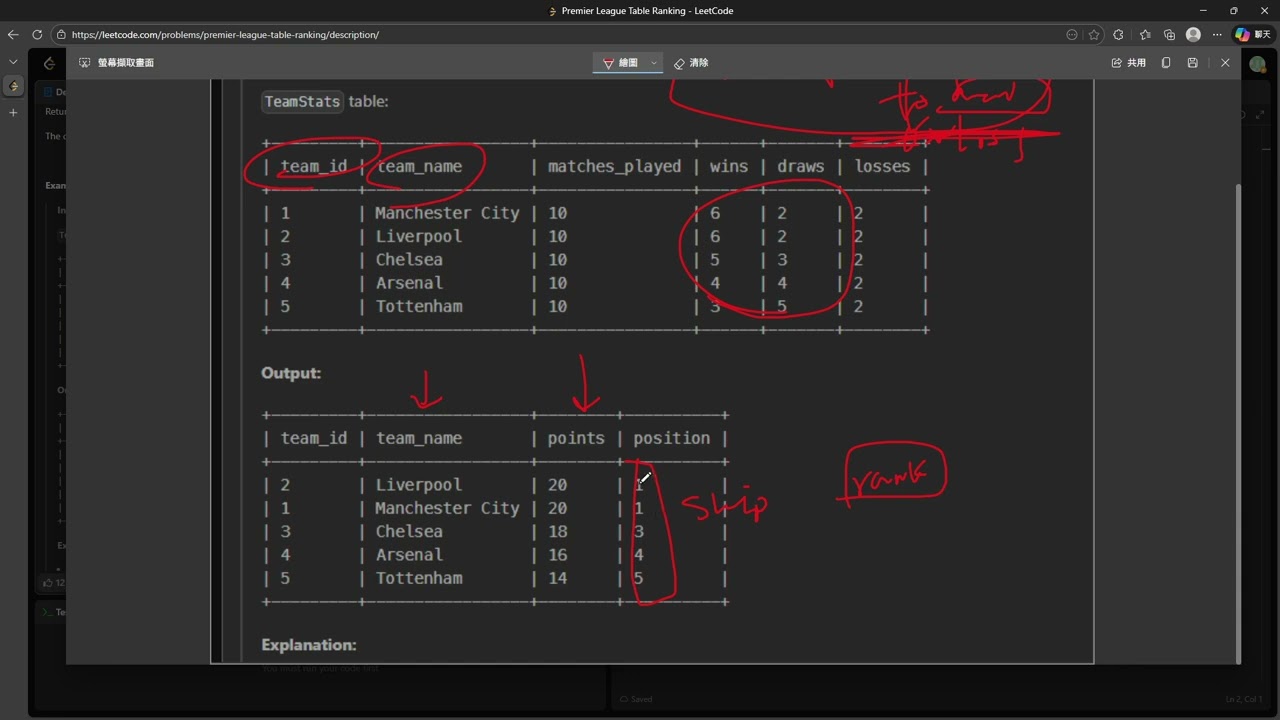The height and width of the screenshot is (720, 1280).
Task: Click the matches_played column header
Action: [614, 166]
